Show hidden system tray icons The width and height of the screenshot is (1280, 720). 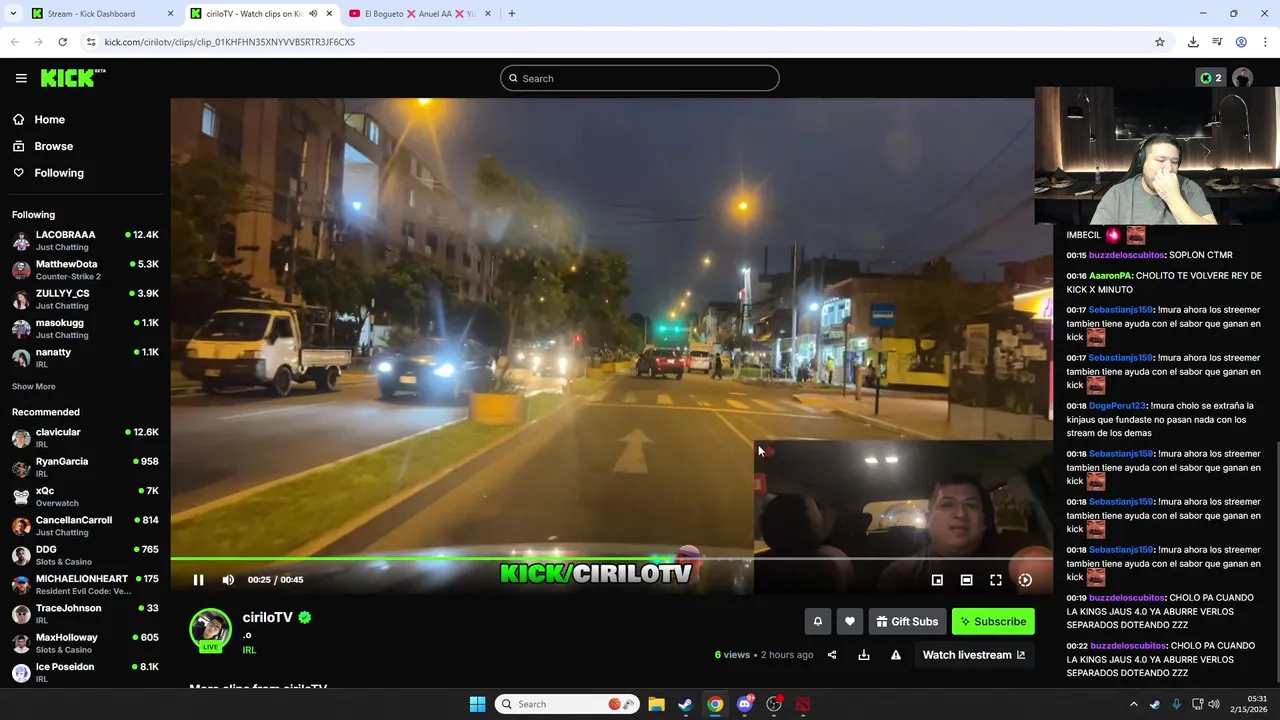click(x=1133, y=704)
